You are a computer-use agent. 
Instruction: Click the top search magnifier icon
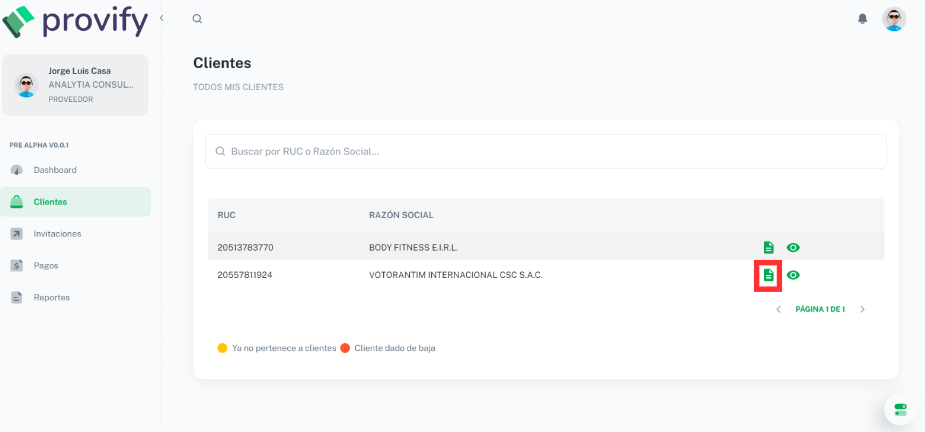coord(198,19)
